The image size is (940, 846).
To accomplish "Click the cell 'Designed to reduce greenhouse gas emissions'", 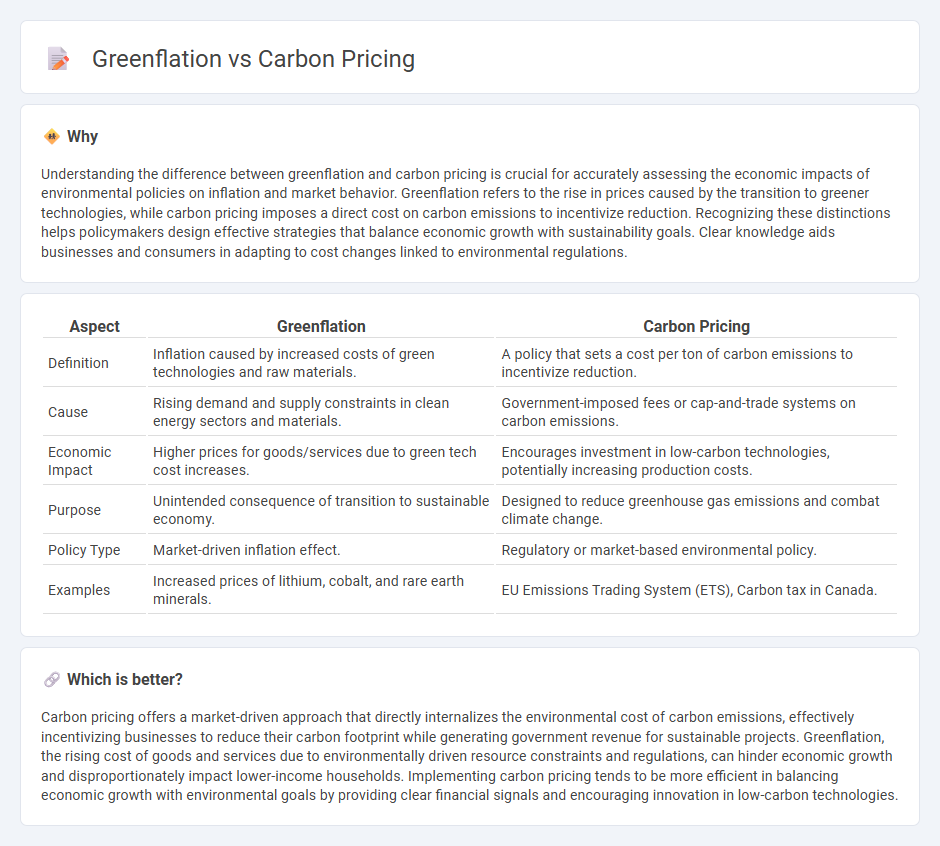I will pos(696,510).
